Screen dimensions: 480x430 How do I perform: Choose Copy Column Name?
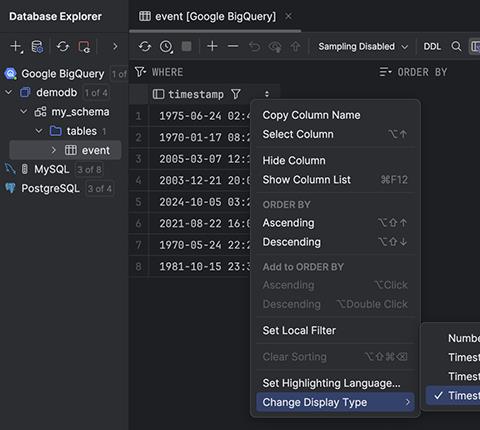click(x=335, y=115)
